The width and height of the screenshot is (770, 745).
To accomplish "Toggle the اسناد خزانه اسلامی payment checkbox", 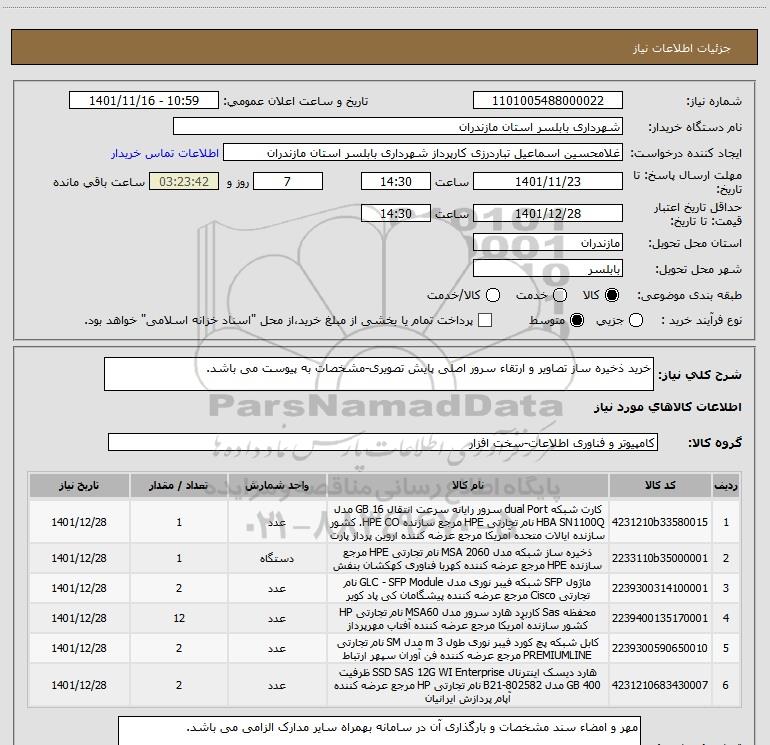I will pos(485,320).
